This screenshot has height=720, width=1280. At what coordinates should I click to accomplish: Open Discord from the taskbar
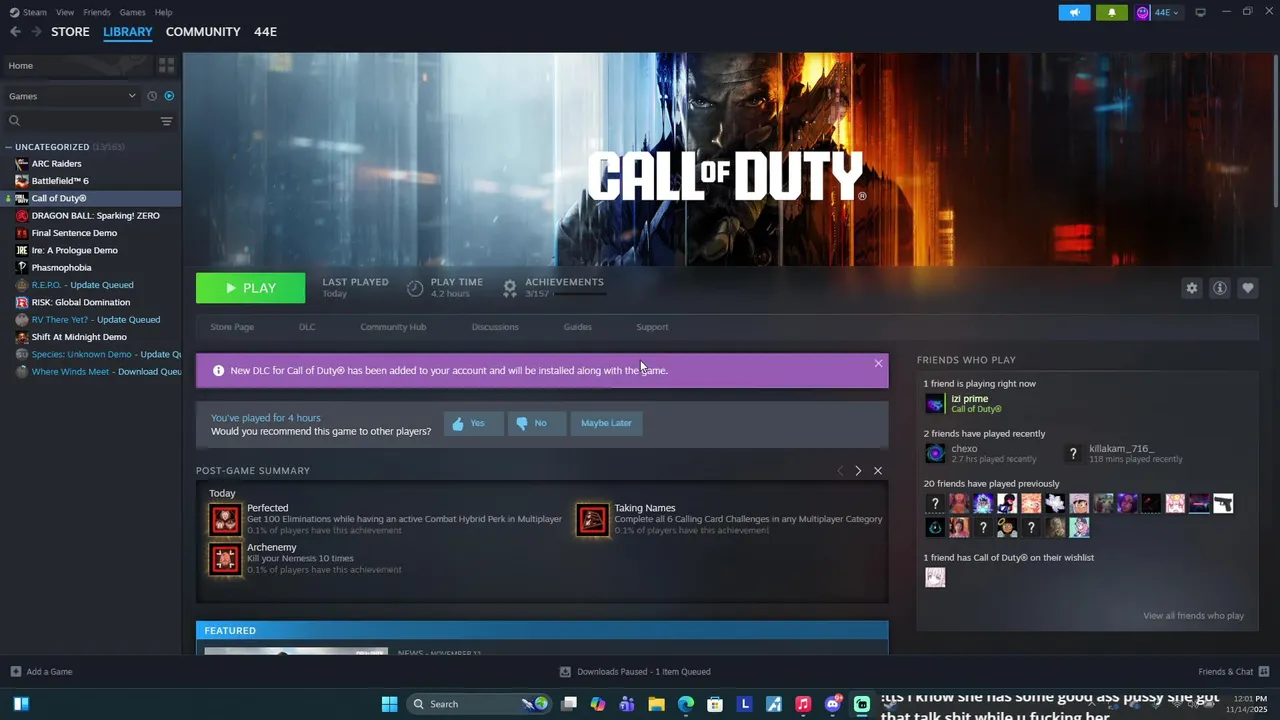pyautogui.click(x=833, y=704)
